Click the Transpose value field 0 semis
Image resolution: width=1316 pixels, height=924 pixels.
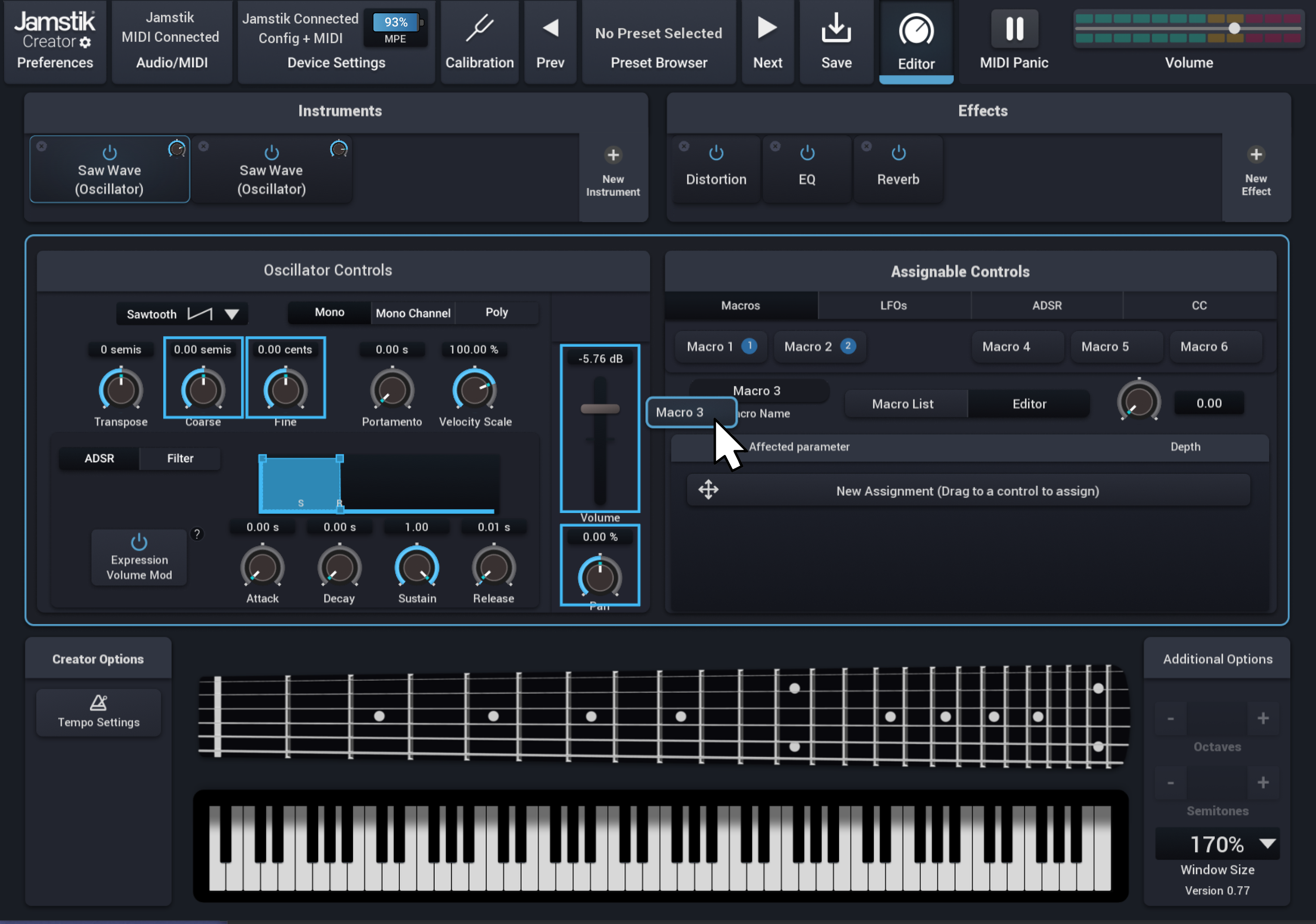[x=121, y=349]
